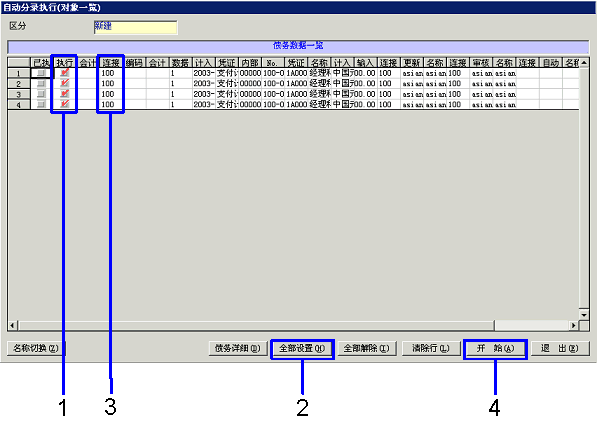
Task: Click the 清除行 button
Action: (431, 348)
